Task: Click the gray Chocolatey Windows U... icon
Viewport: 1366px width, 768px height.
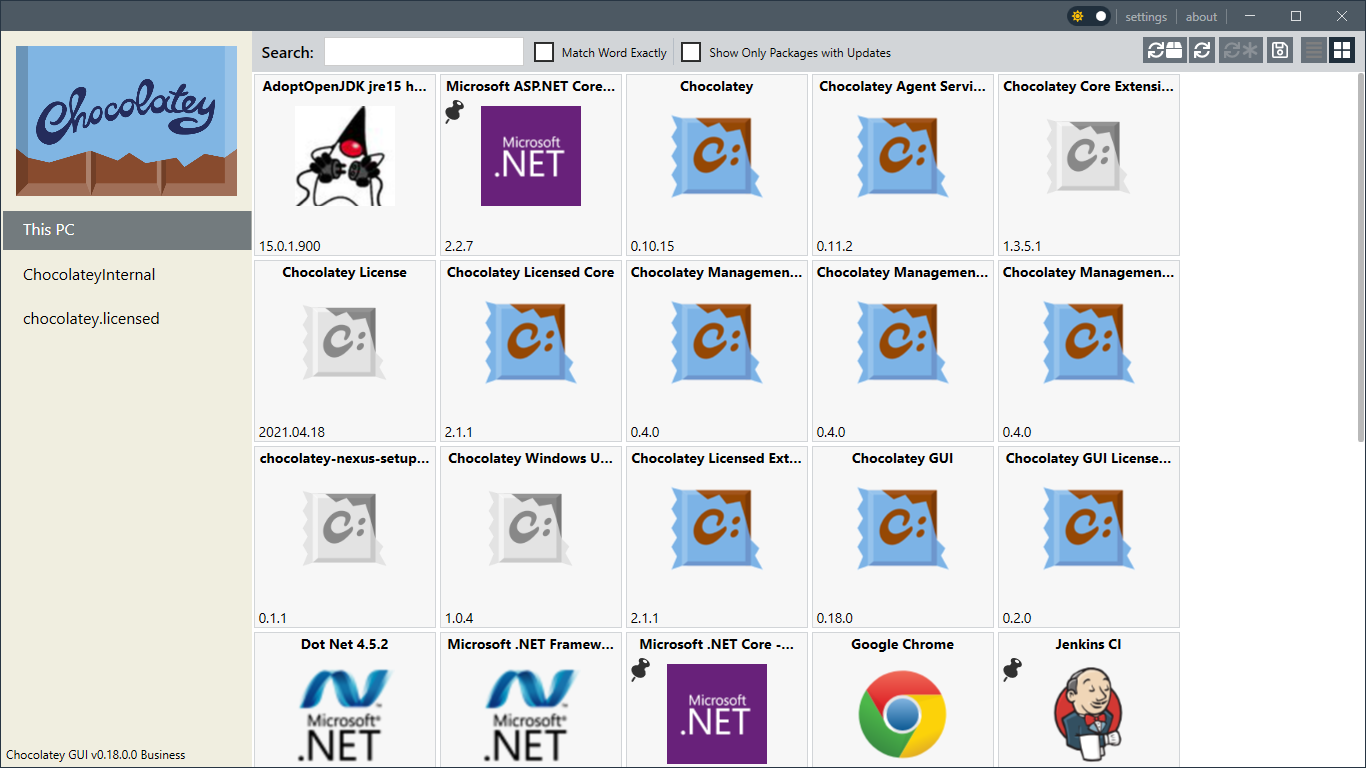Action: pos(531,528)
